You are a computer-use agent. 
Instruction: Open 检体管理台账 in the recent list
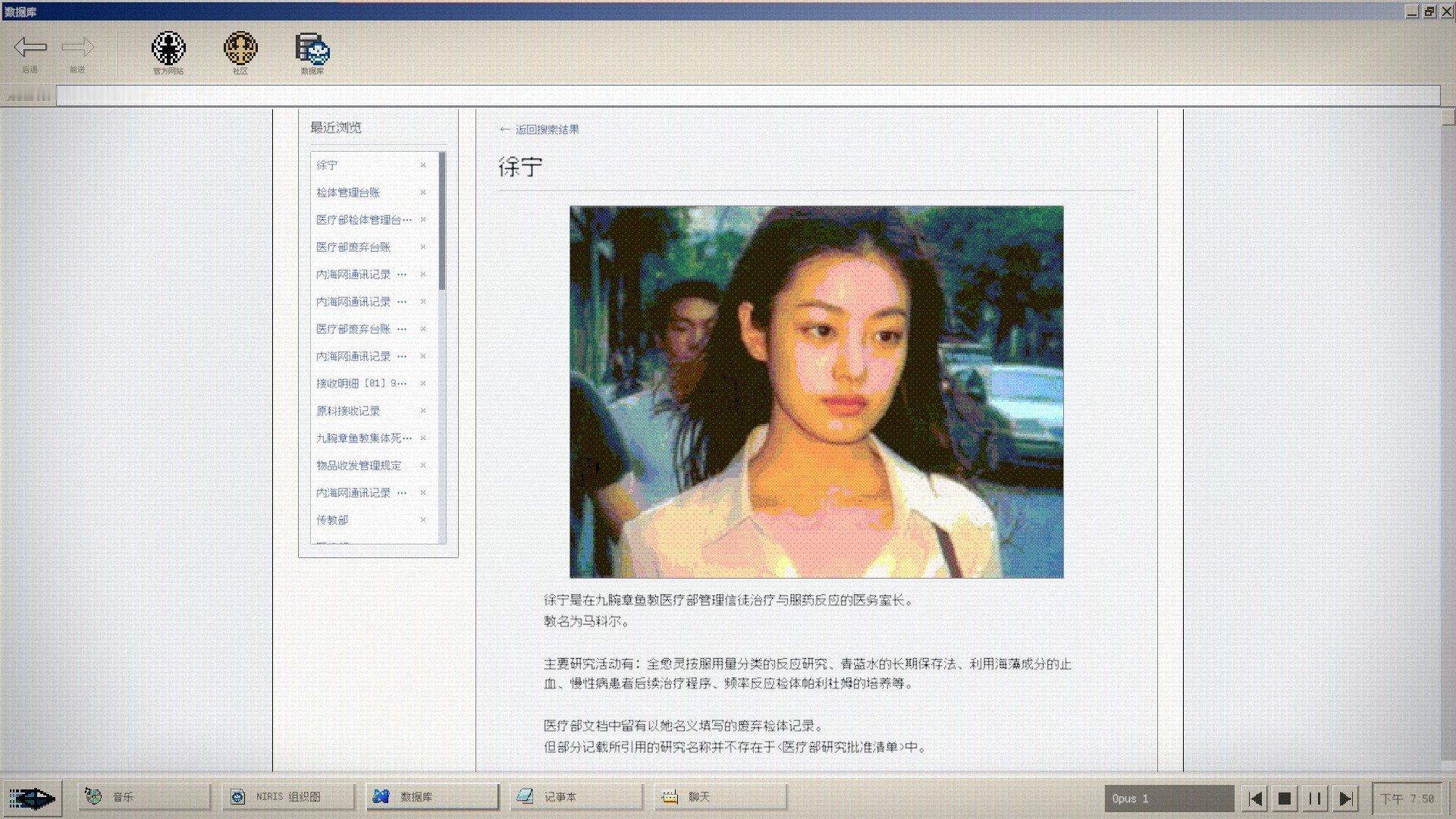click(x=348, y=192)
